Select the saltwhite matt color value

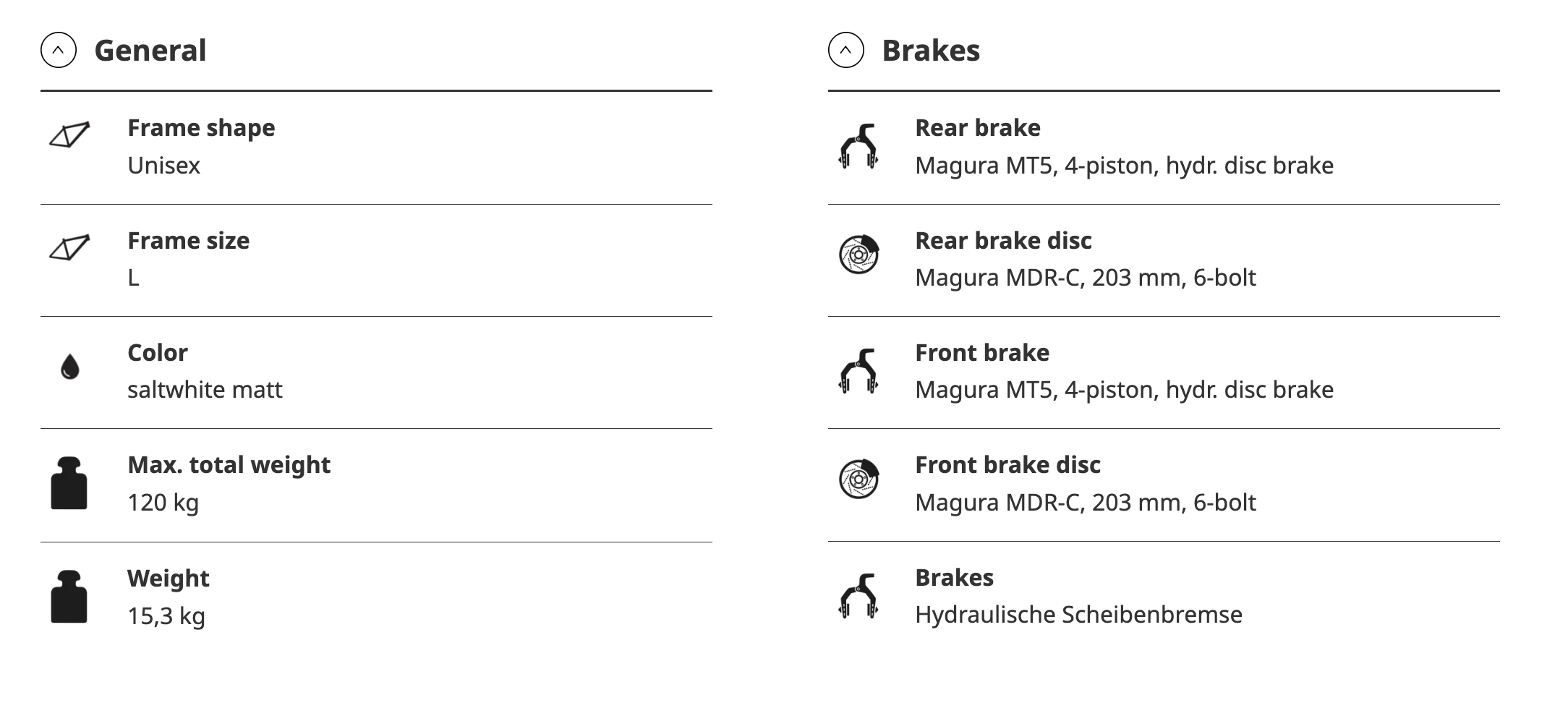pos(205,390)
